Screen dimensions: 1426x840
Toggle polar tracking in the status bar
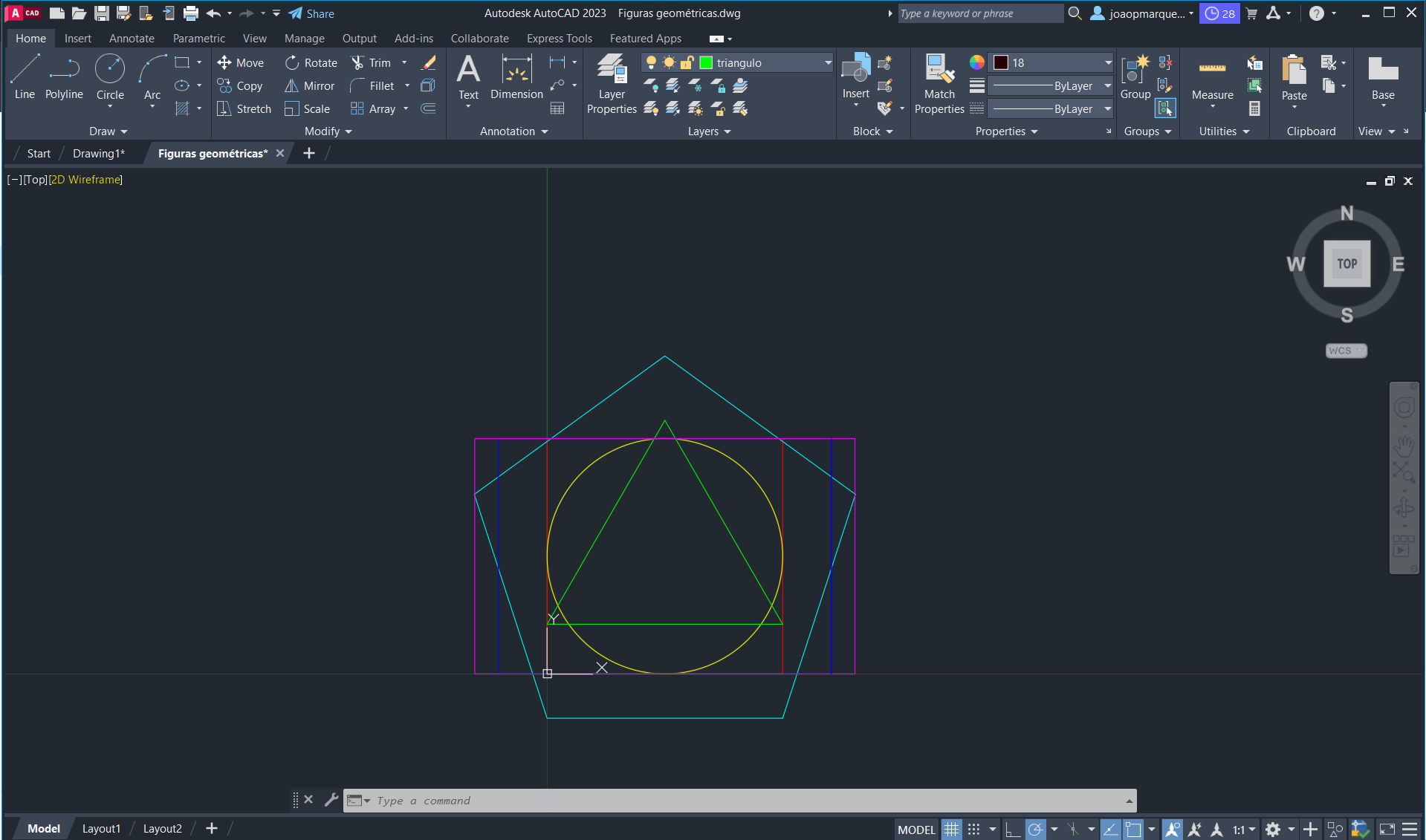1035,829
